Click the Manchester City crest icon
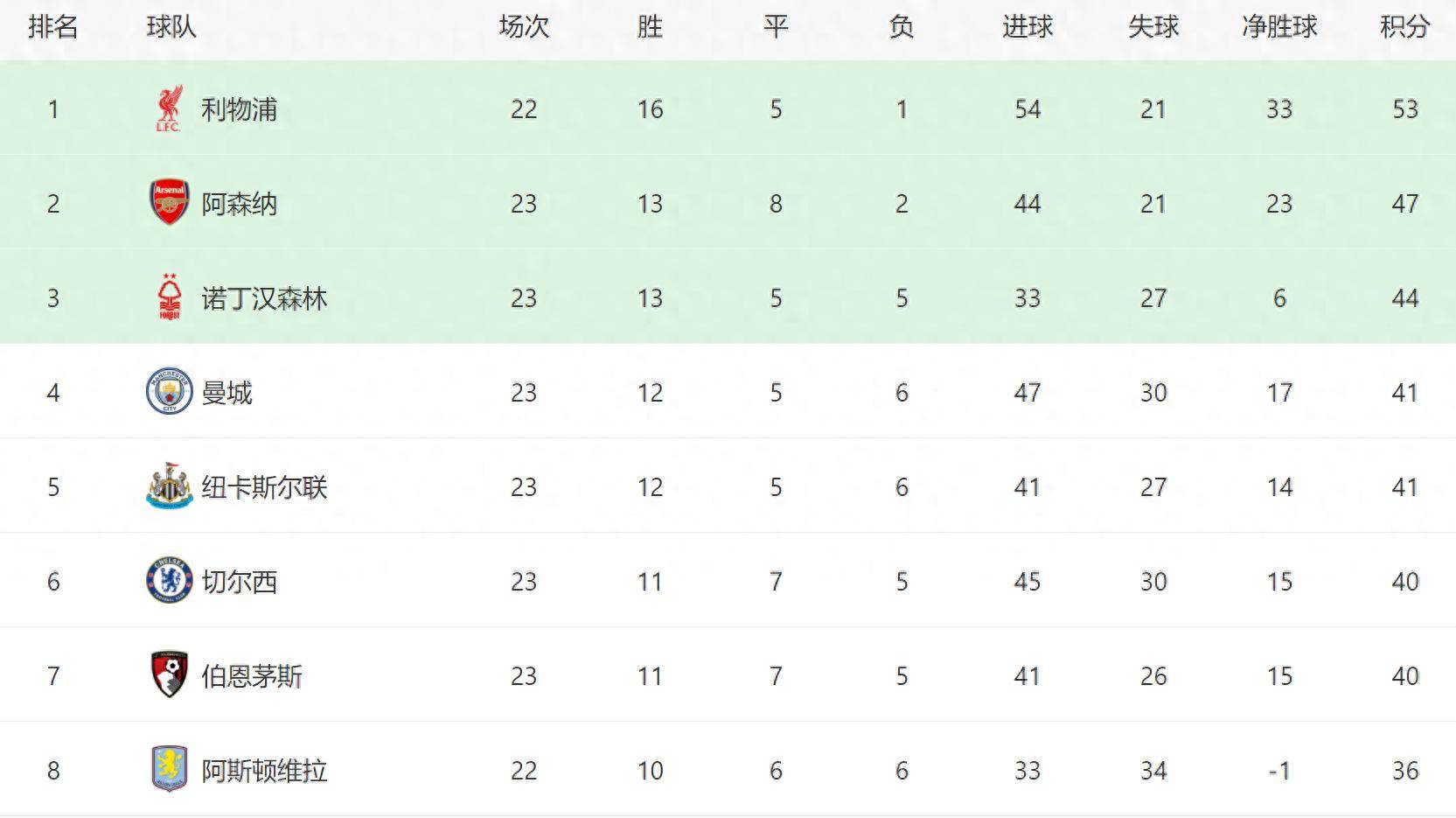 [x=169, y=392]
